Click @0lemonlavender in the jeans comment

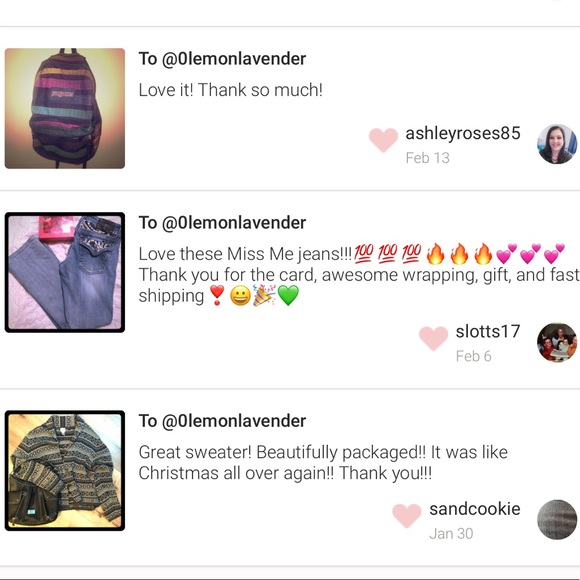click(234, 223)
